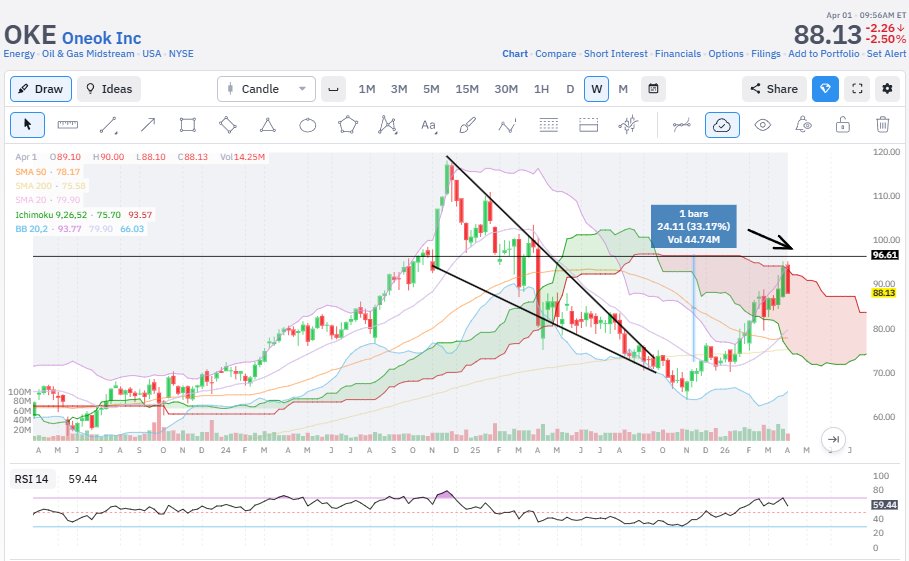
Task: Click the SMA 50 indicator label
Action: [48, 172]
